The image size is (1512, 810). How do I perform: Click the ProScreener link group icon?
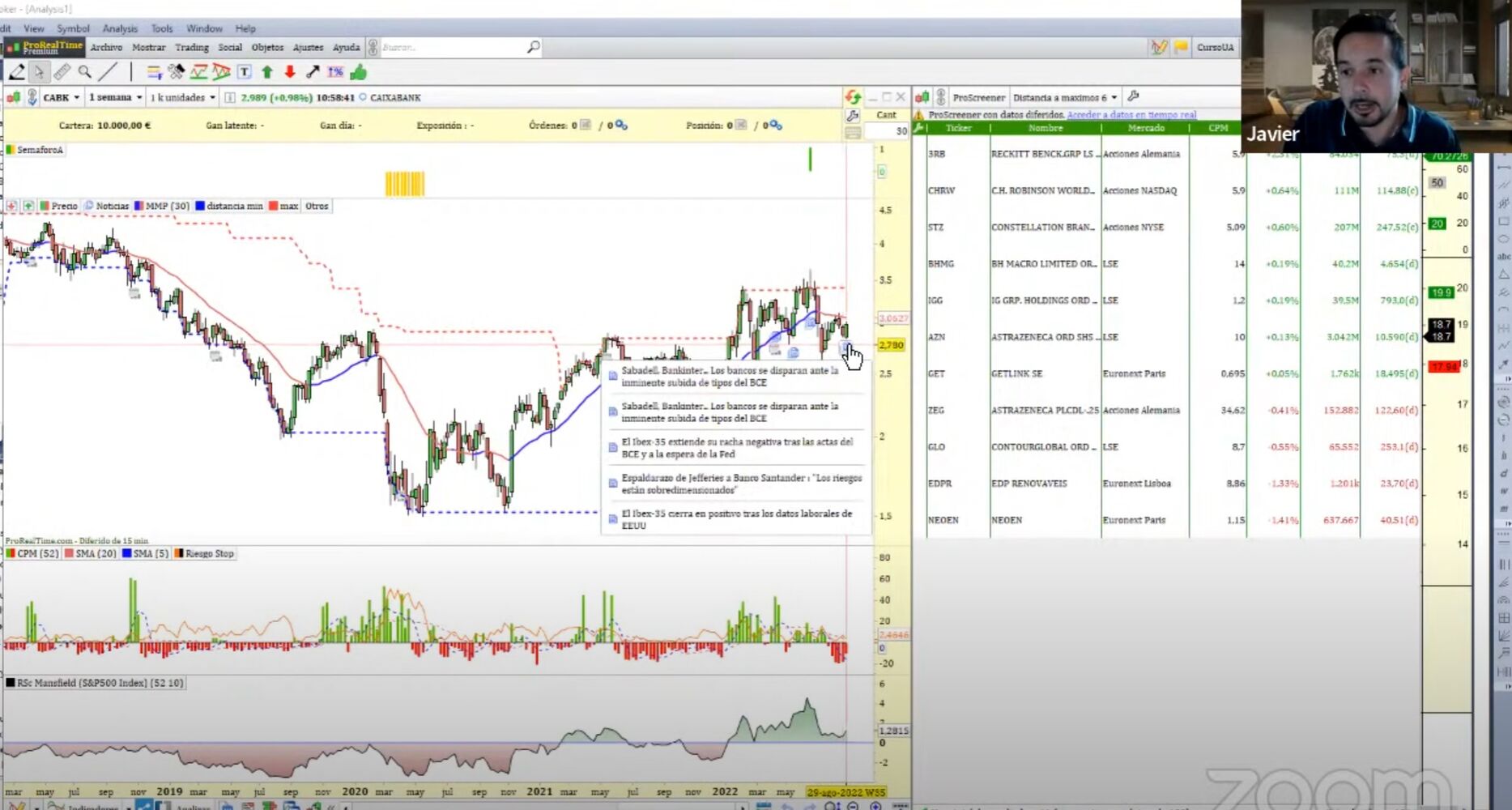pos(941,97)
